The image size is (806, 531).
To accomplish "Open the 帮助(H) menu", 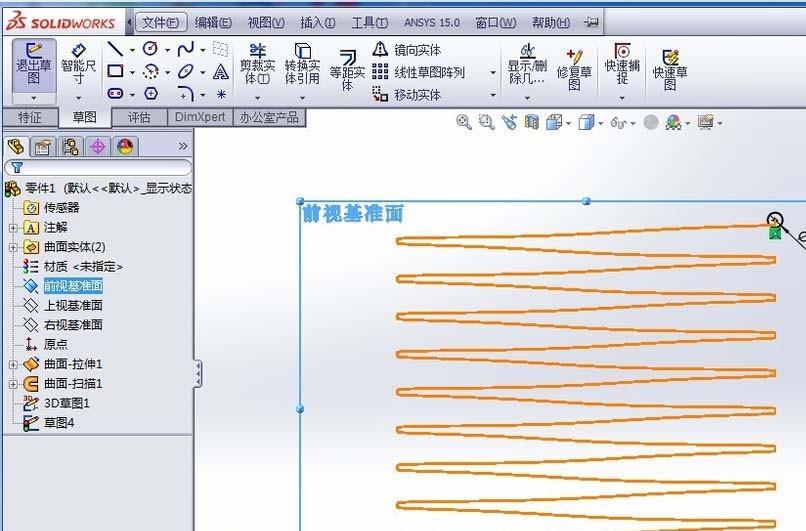I will [551, 23].
